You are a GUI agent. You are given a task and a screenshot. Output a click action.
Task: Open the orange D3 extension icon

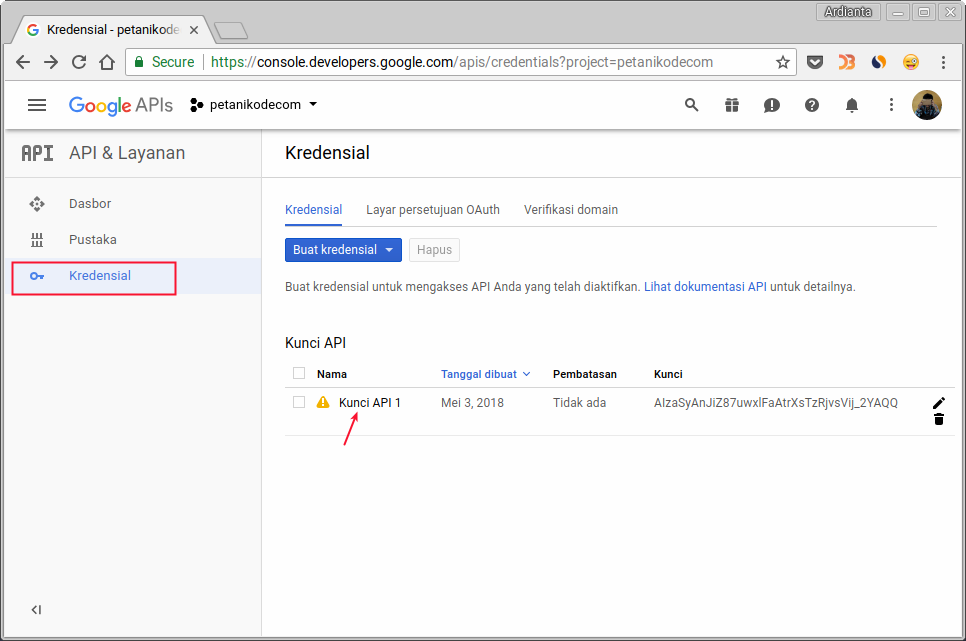tap(847, 62)
